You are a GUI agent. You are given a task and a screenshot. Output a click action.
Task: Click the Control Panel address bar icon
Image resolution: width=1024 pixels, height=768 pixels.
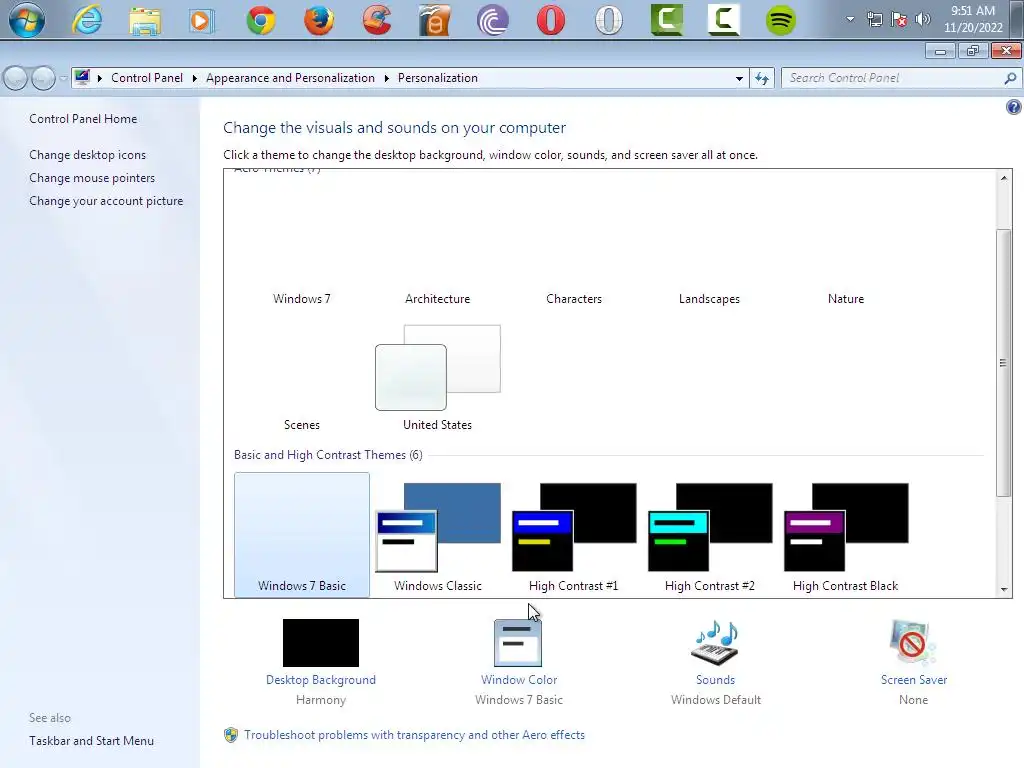click(82, 78)
